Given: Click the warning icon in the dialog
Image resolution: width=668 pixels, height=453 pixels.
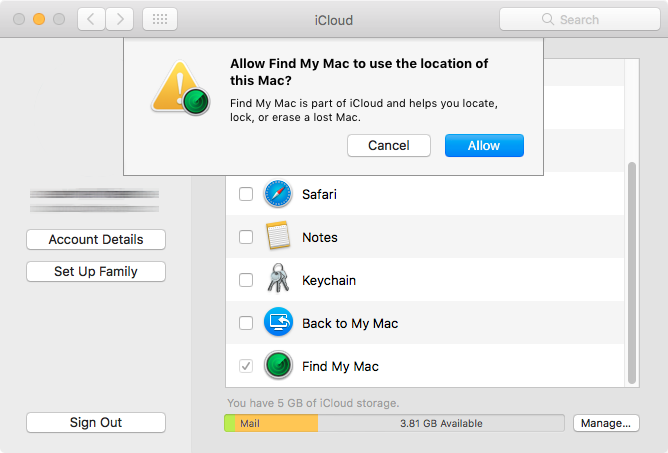Looking at the screenshot, I should [x=181, y=87].
